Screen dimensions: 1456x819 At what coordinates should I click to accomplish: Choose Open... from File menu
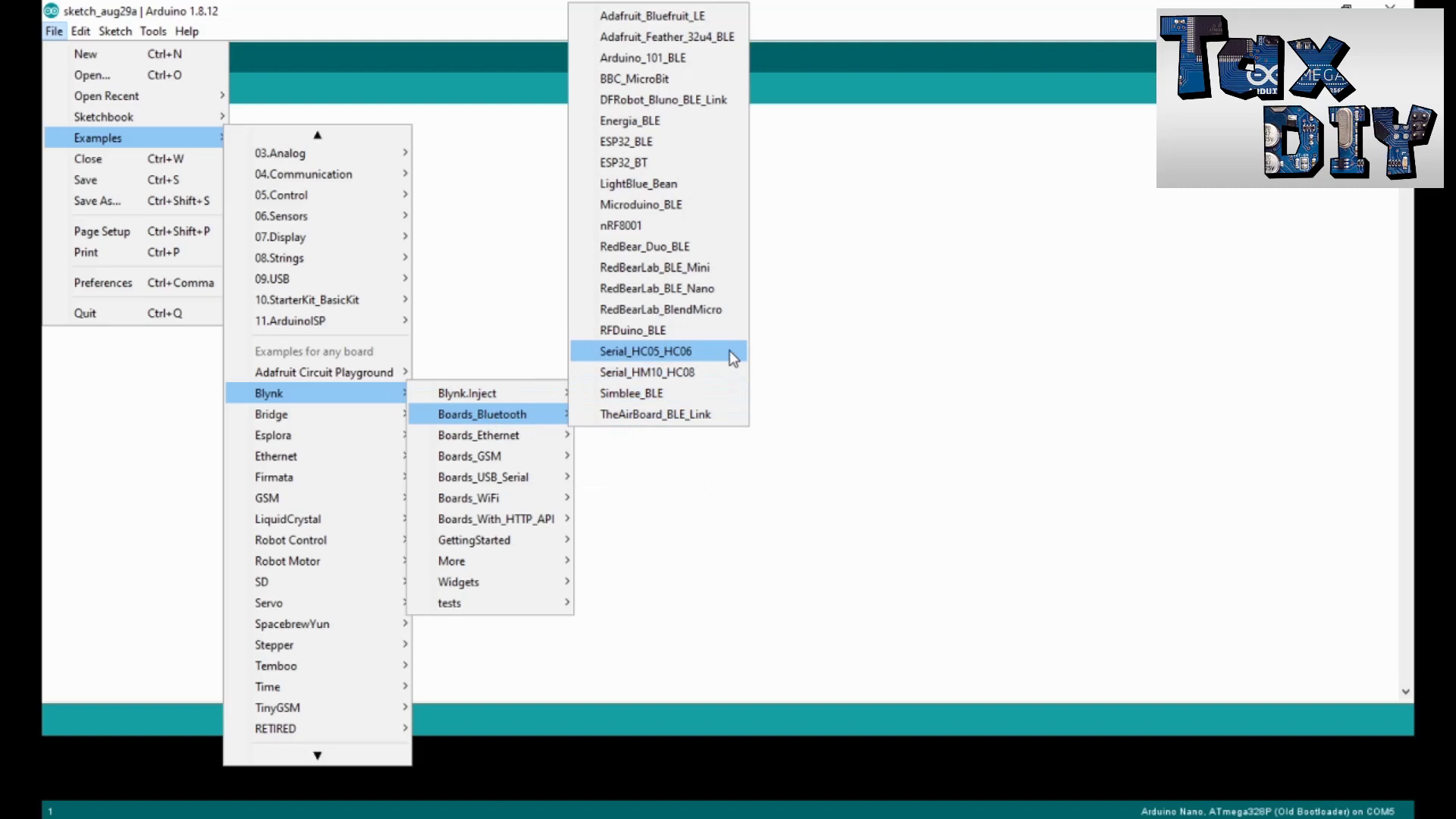(x=135, y=75)
